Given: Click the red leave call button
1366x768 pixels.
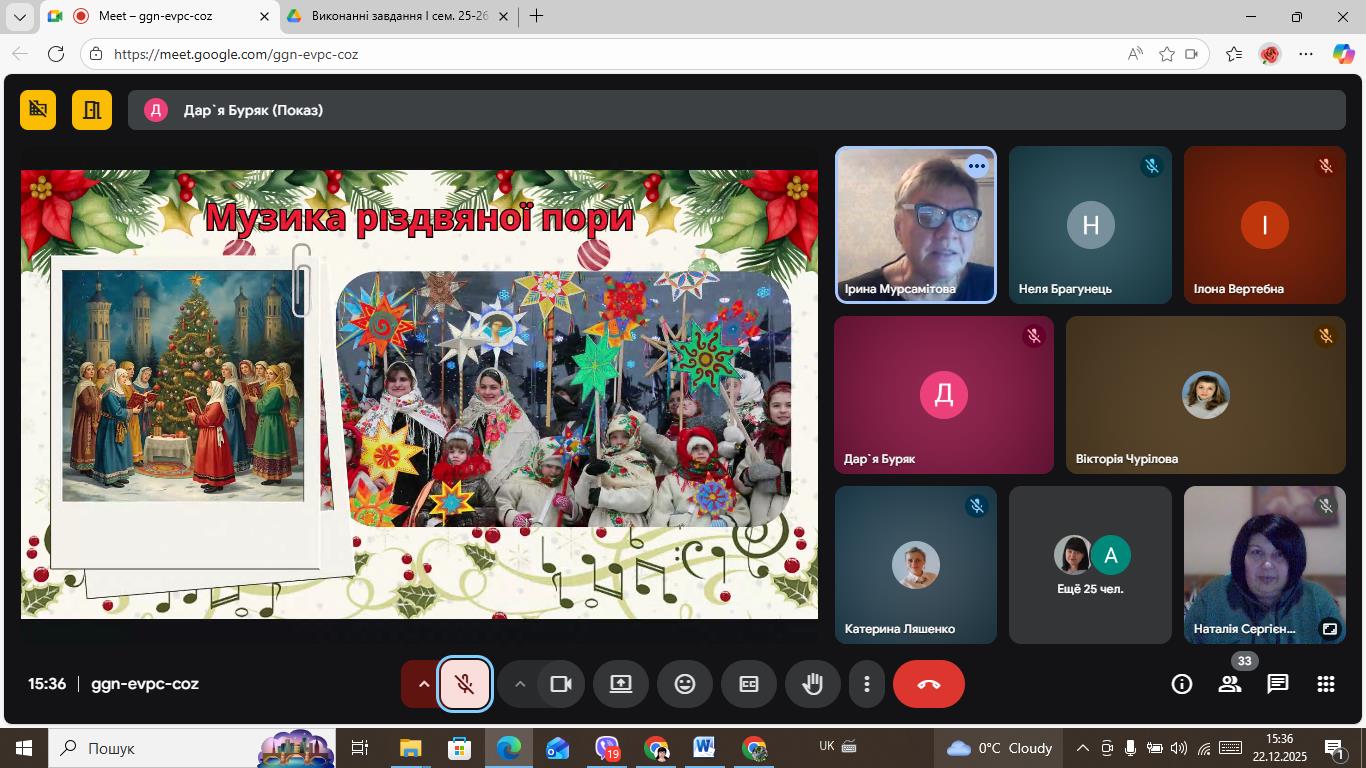Looking at the screenshot, I should [928, 684].
